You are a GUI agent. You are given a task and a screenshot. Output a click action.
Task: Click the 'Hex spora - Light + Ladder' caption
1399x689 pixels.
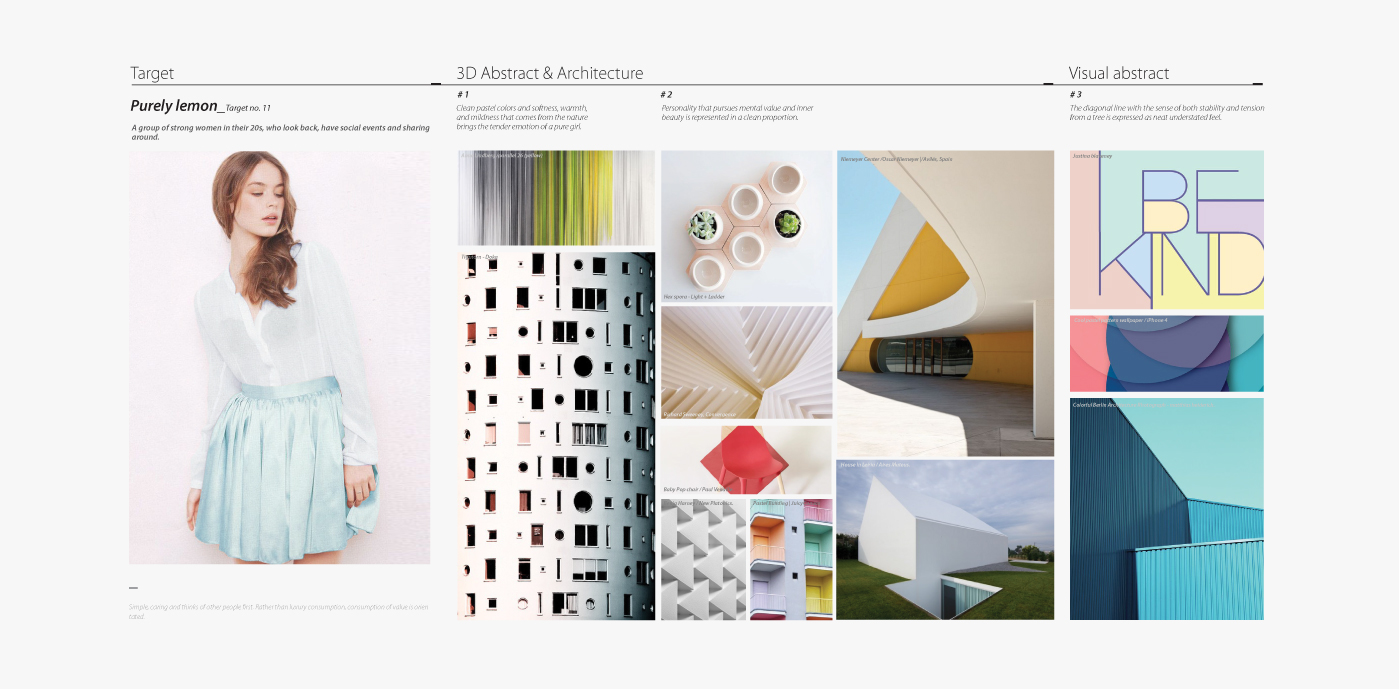(x=694, y=297)
